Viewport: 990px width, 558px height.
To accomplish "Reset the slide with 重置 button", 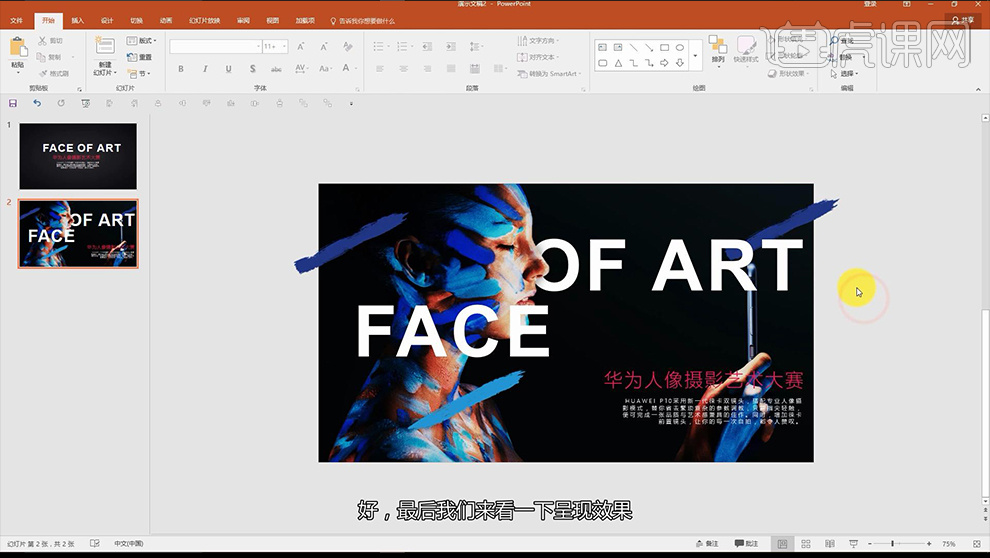I will (140, 57).
